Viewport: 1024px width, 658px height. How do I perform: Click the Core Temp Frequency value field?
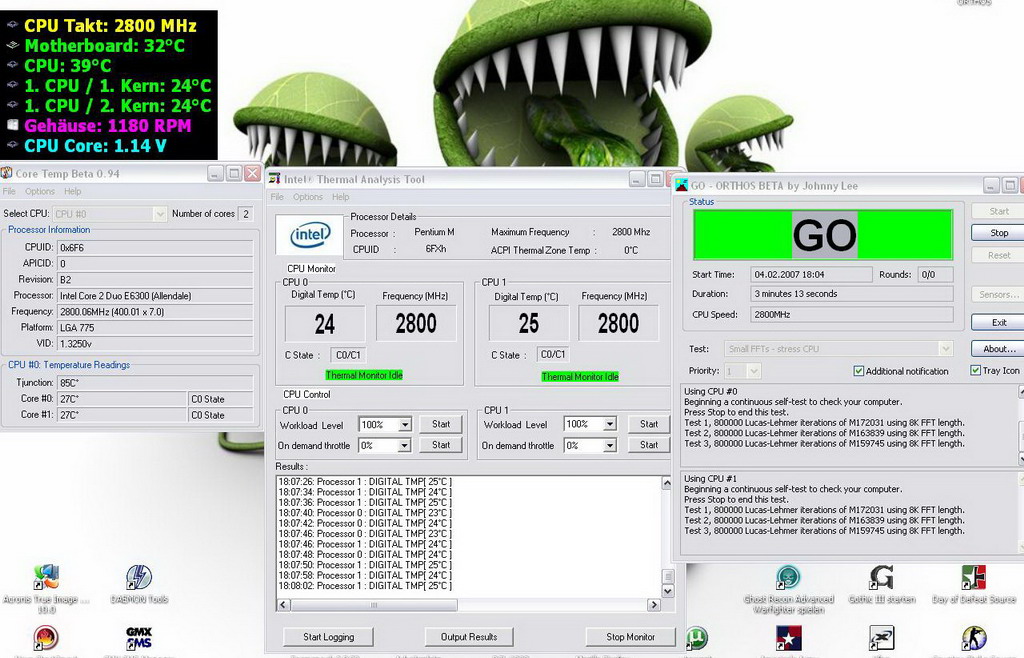(155, 312)
